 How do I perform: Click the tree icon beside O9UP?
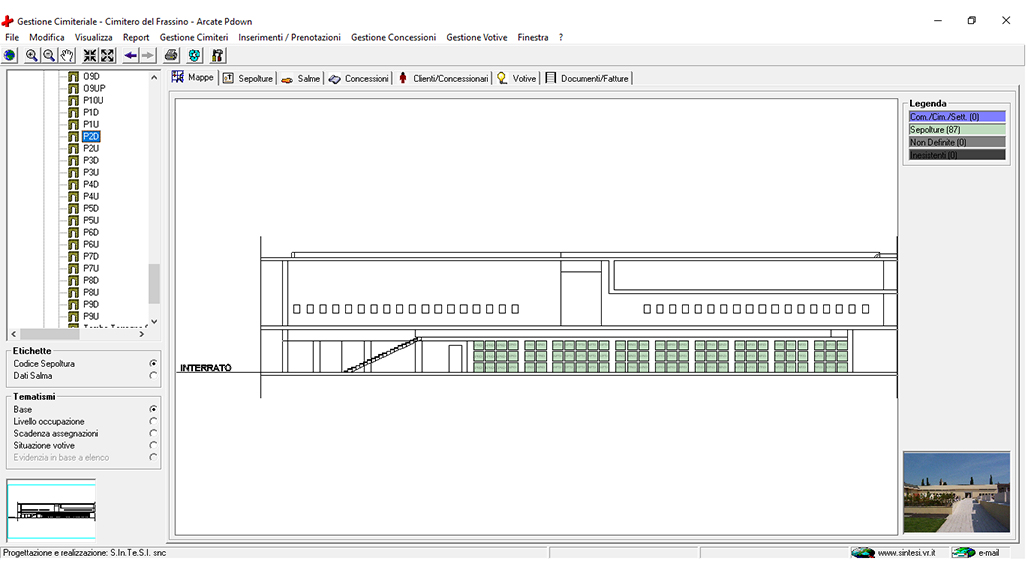[73, 88]
